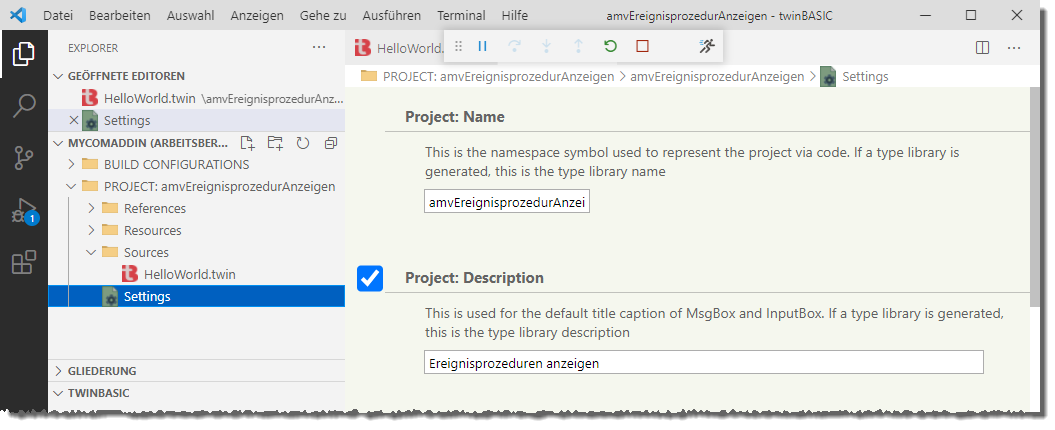This screenshot has height=430, width=1055.
Task: Open the Terminal menu
Action: click(x=461, y=16)
